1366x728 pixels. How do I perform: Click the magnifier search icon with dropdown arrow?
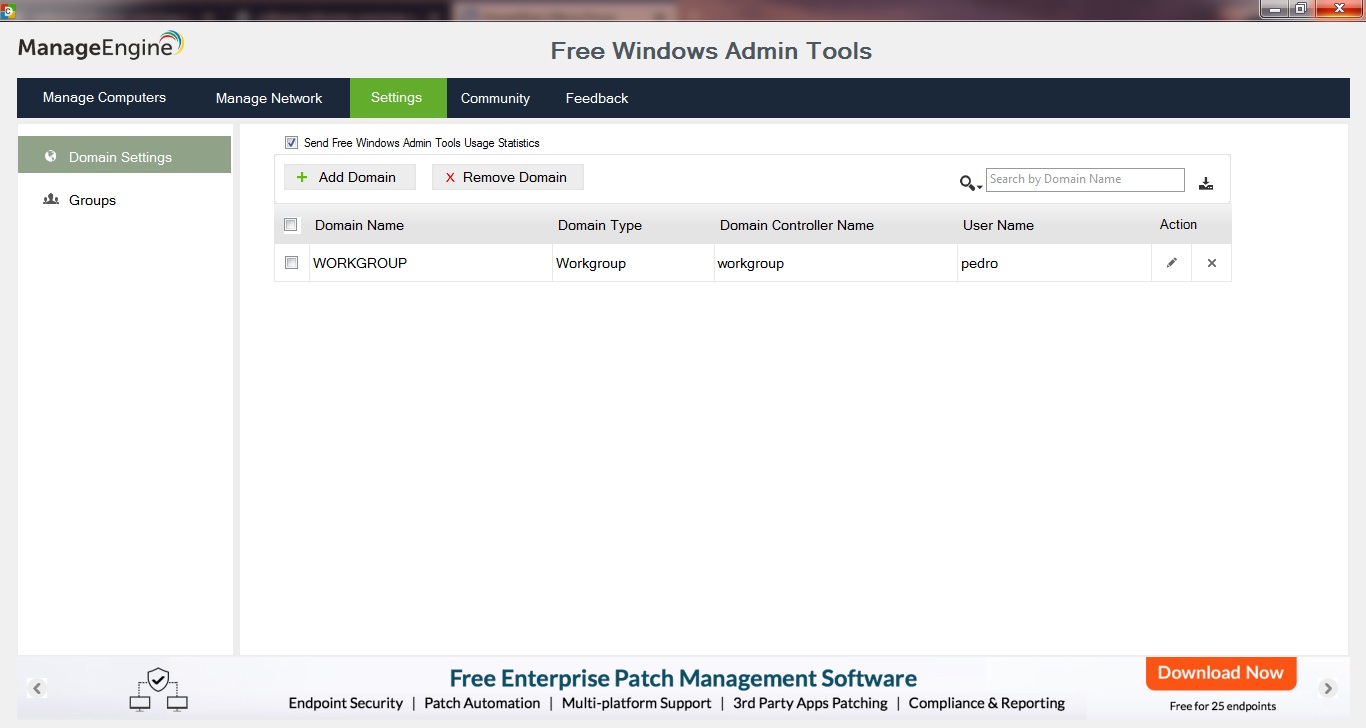click(970, 183)
